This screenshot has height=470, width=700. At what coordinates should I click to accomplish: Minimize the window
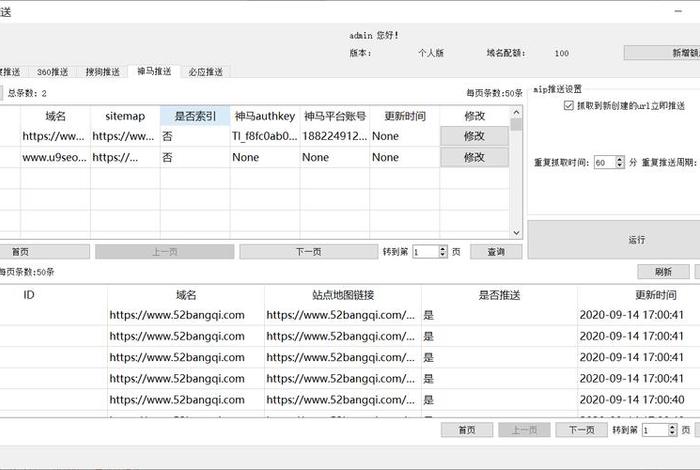678,11
